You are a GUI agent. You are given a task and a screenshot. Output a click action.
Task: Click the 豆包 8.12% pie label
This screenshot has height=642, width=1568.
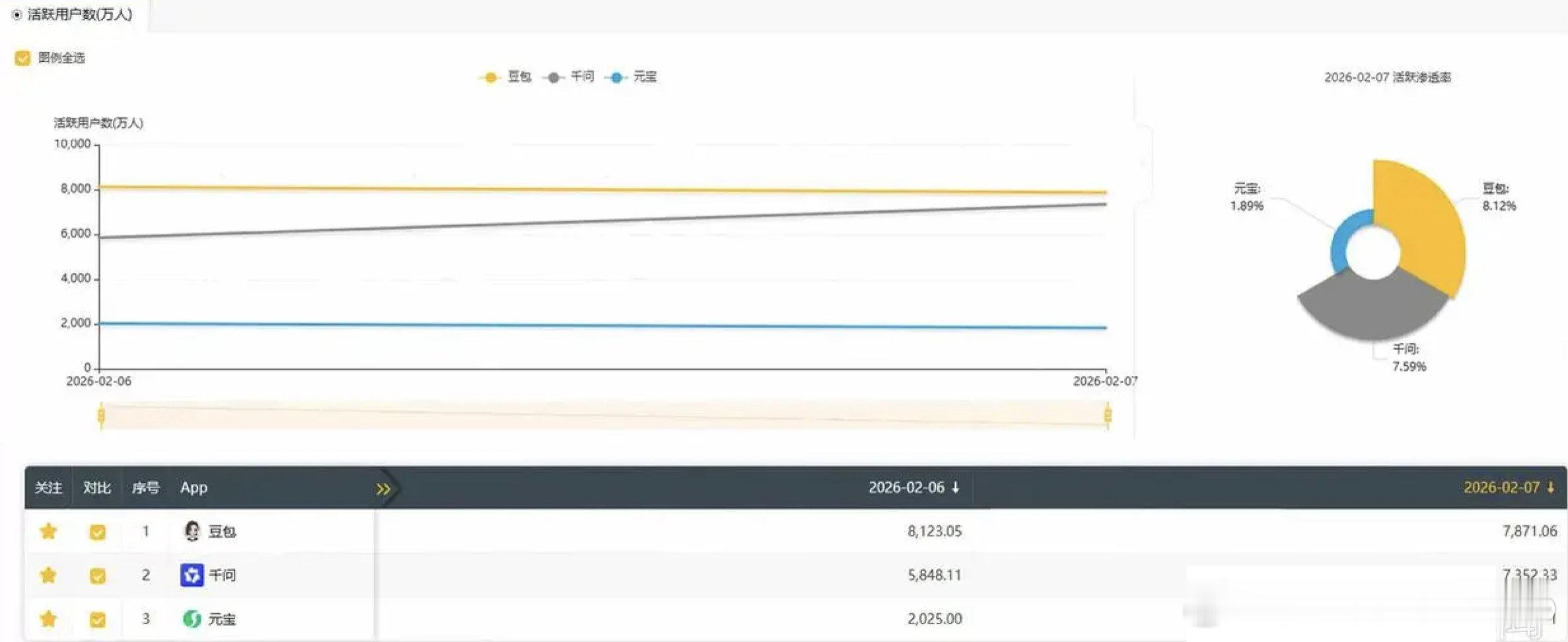tap(1499, 197)
